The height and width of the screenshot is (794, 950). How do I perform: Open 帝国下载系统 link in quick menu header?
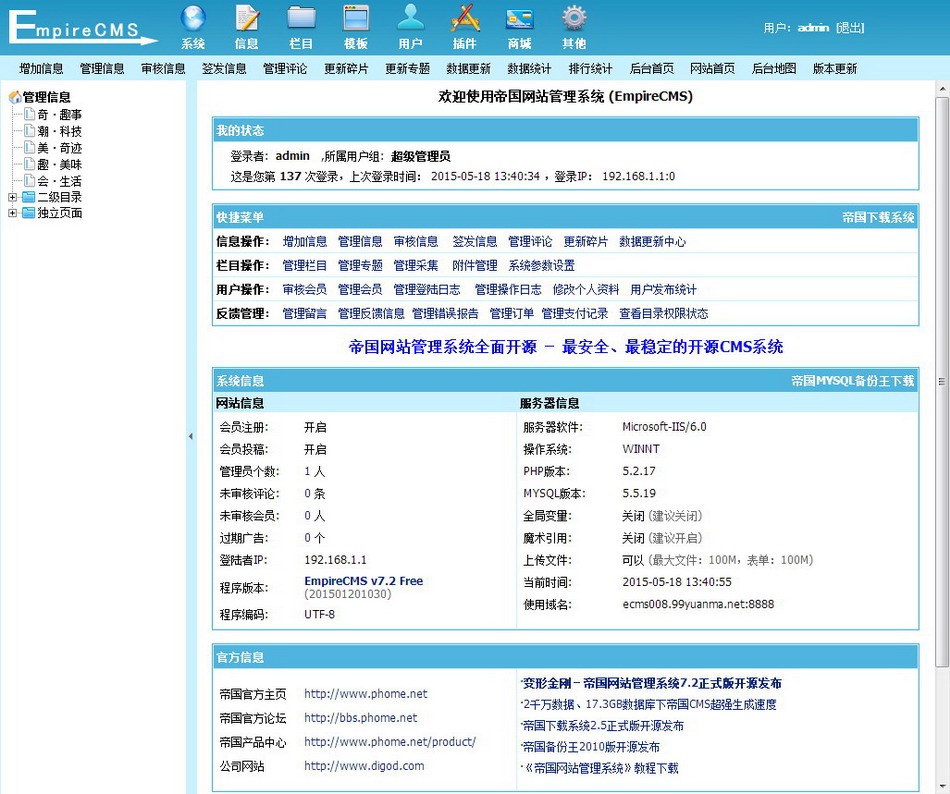tap(878, 217)
